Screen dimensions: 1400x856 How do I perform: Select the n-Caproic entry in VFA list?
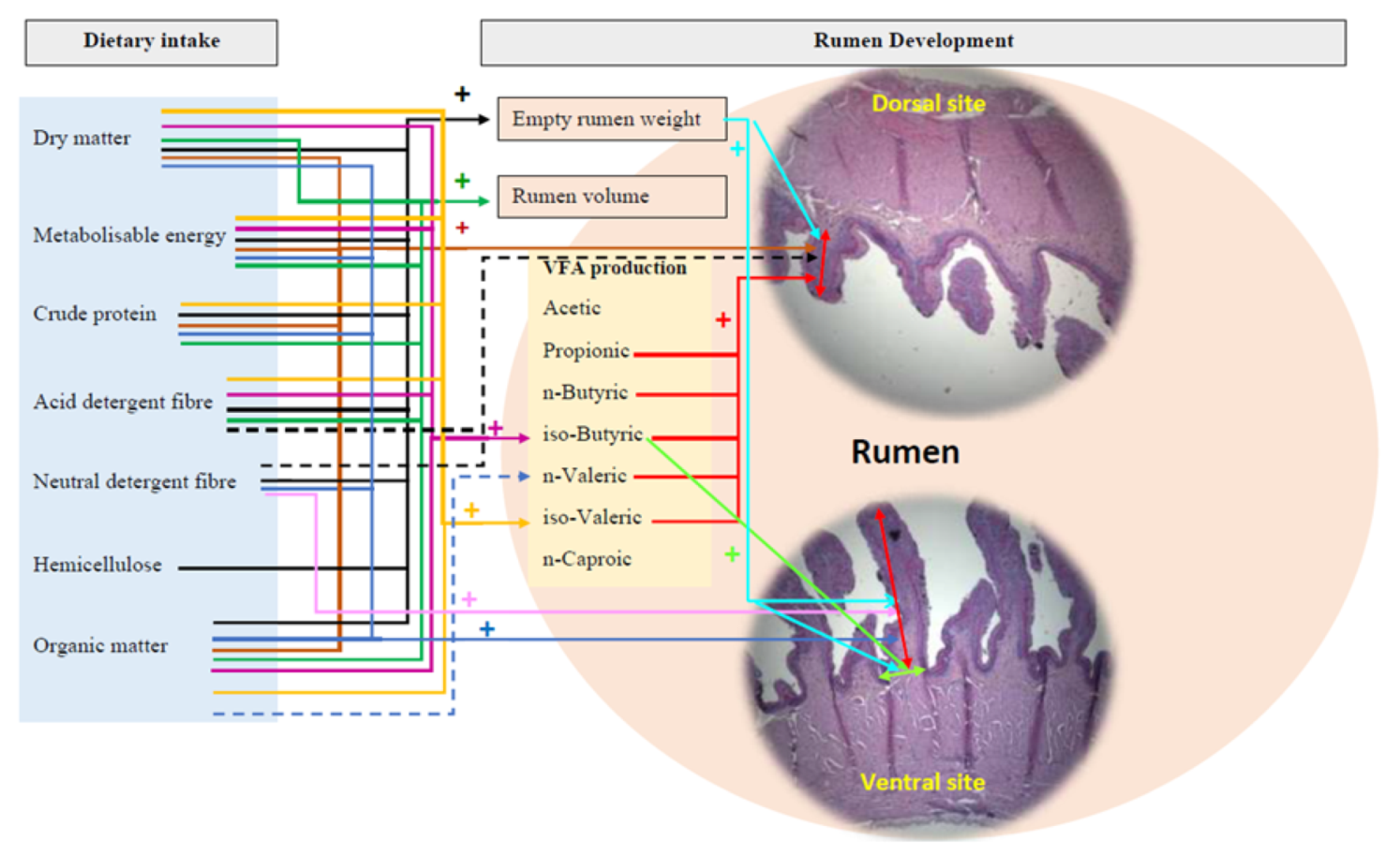pyautogui.click(x=587, y=559)
